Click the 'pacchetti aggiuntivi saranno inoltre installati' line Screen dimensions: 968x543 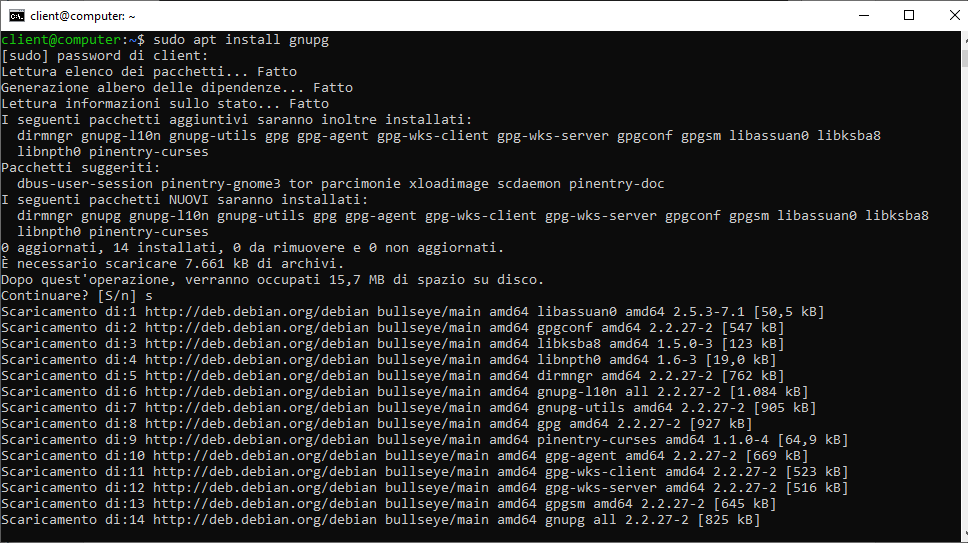(x=236, y=120)
